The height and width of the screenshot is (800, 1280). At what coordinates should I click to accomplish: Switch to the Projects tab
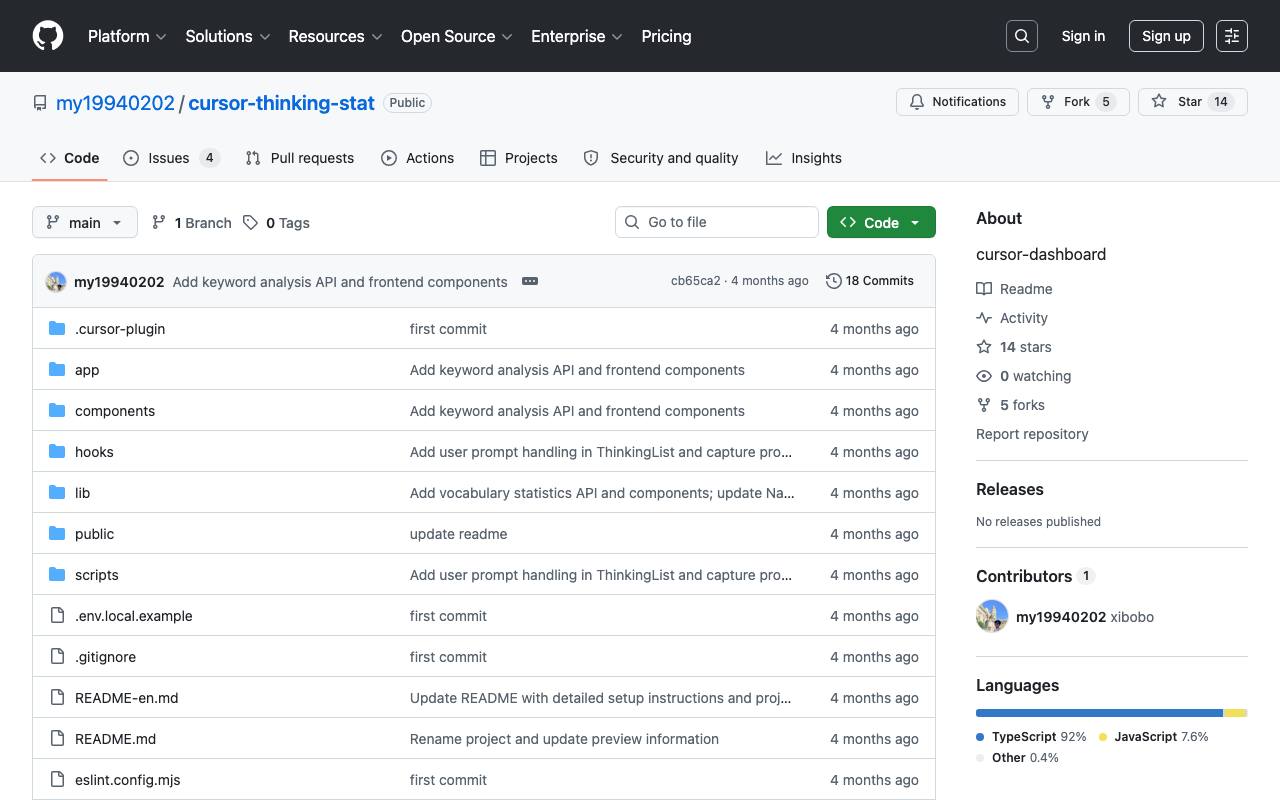519,158
